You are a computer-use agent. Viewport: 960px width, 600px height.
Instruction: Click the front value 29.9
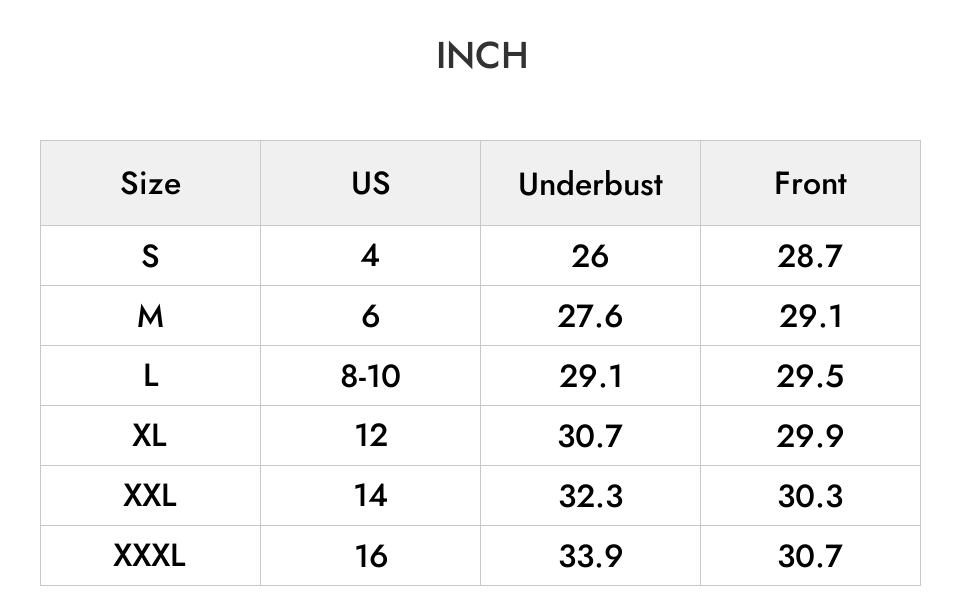click(x=811, y=435)
